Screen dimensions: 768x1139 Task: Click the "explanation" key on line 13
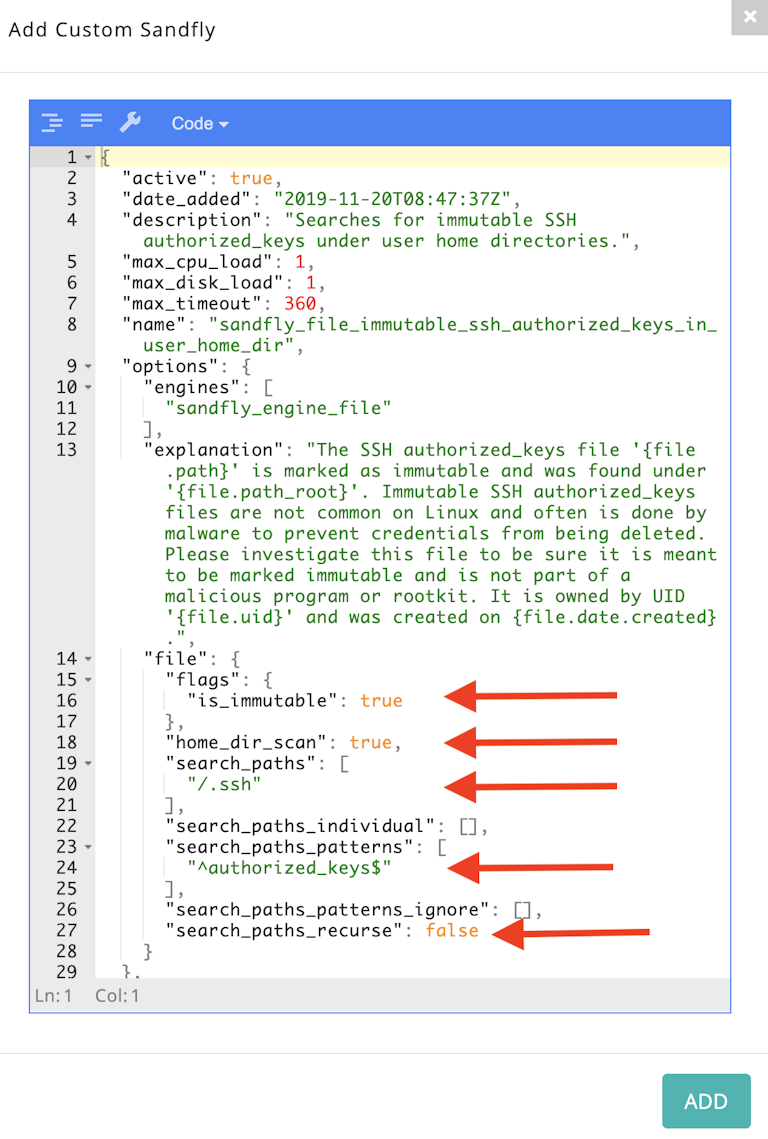(x=214, y=450)
